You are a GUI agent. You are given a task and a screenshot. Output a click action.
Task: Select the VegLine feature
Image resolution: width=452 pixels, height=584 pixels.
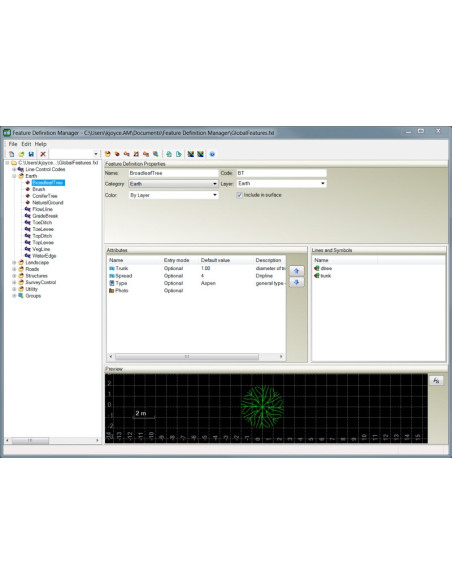pyautogui.click(x=41, y=249)
